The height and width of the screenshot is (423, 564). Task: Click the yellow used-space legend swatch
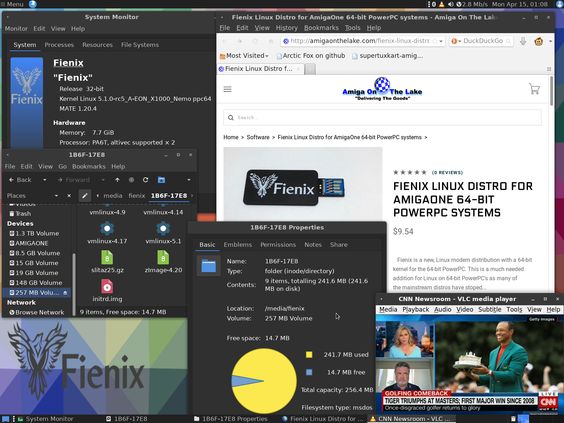tap(309, 355)
